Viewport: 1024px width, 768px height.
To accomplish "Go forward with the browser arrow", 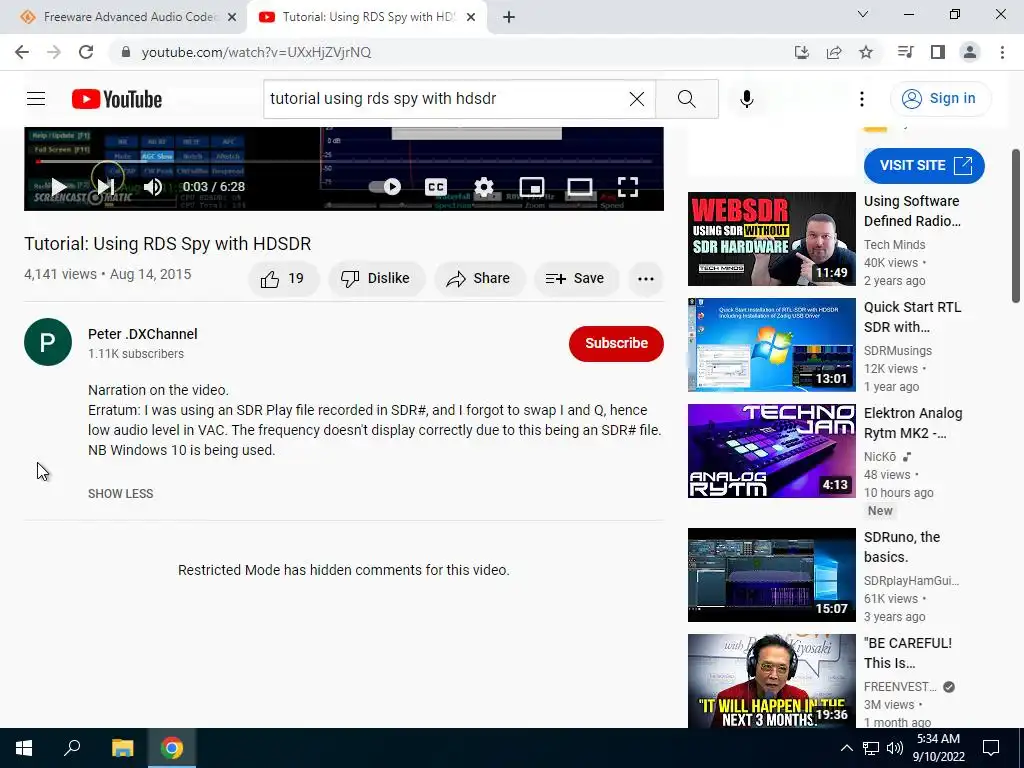I will click(x=54, y=52).
